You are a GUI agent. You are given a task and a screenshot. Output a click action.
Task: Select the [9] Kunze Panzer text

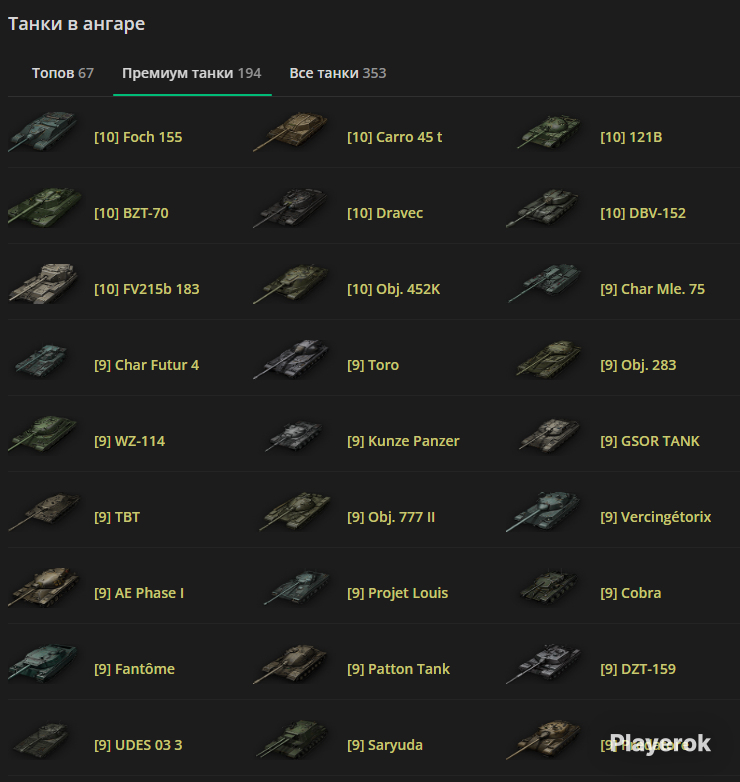[403, 441]
